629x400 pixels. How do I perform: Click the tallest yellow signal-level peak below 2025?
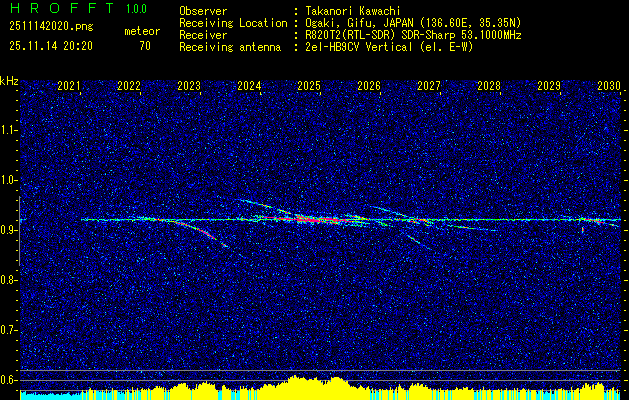point(296,387)
